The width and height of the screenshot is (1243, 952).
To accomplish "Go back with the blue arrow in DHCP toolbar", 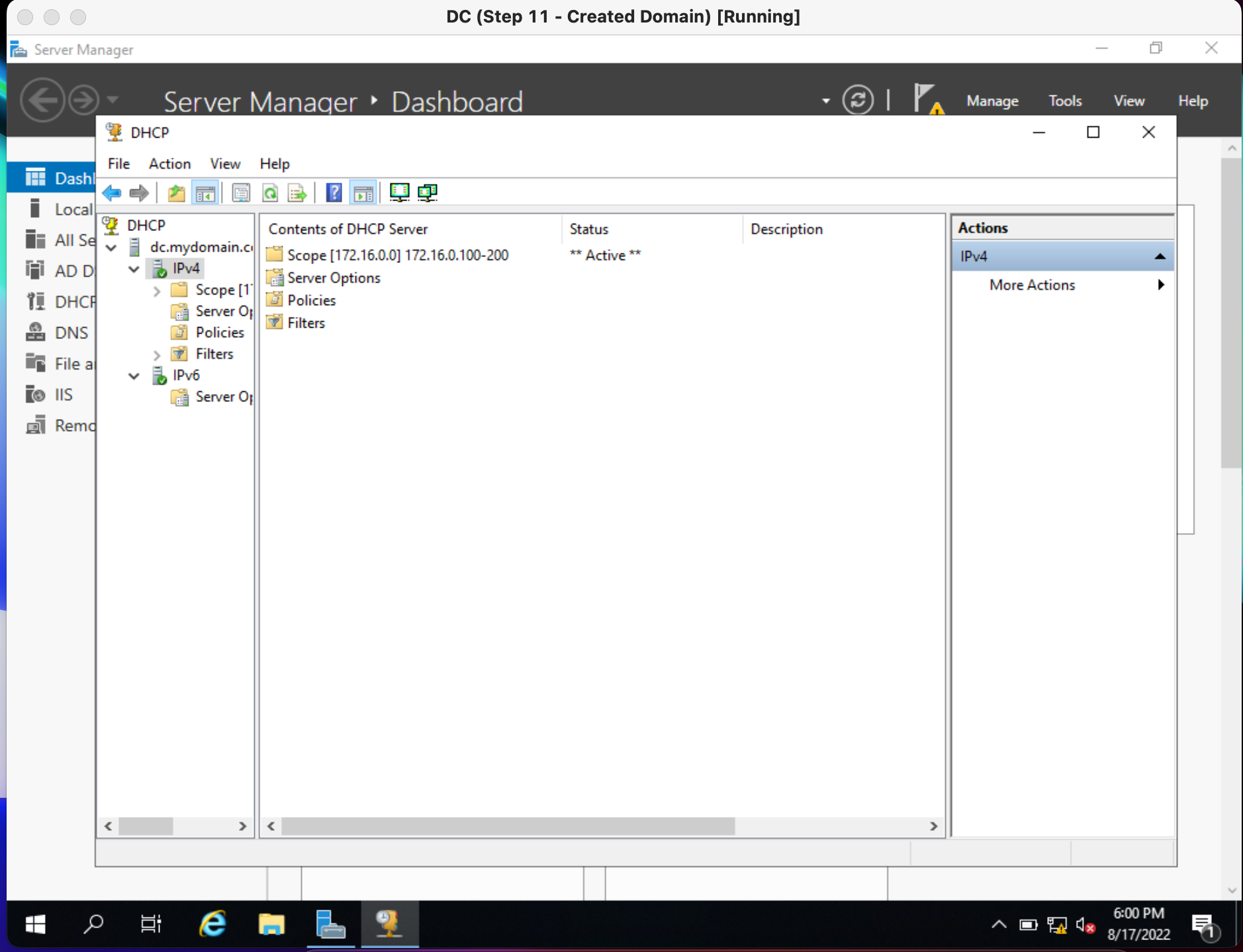I will click(x=111, y=193).
